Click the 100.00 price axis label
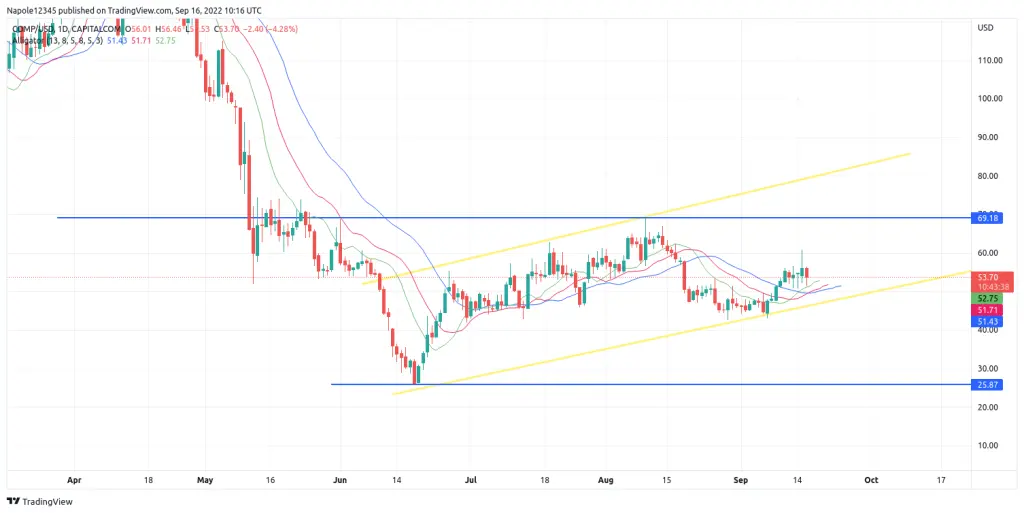 [990, 99]
